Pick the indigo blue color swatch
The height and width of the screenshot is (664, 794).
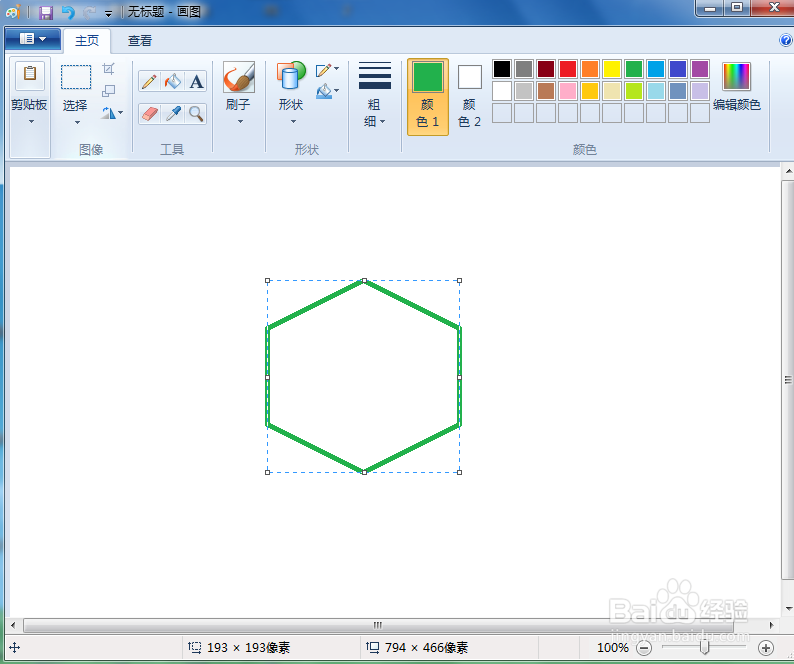click(x=678, y=69)
